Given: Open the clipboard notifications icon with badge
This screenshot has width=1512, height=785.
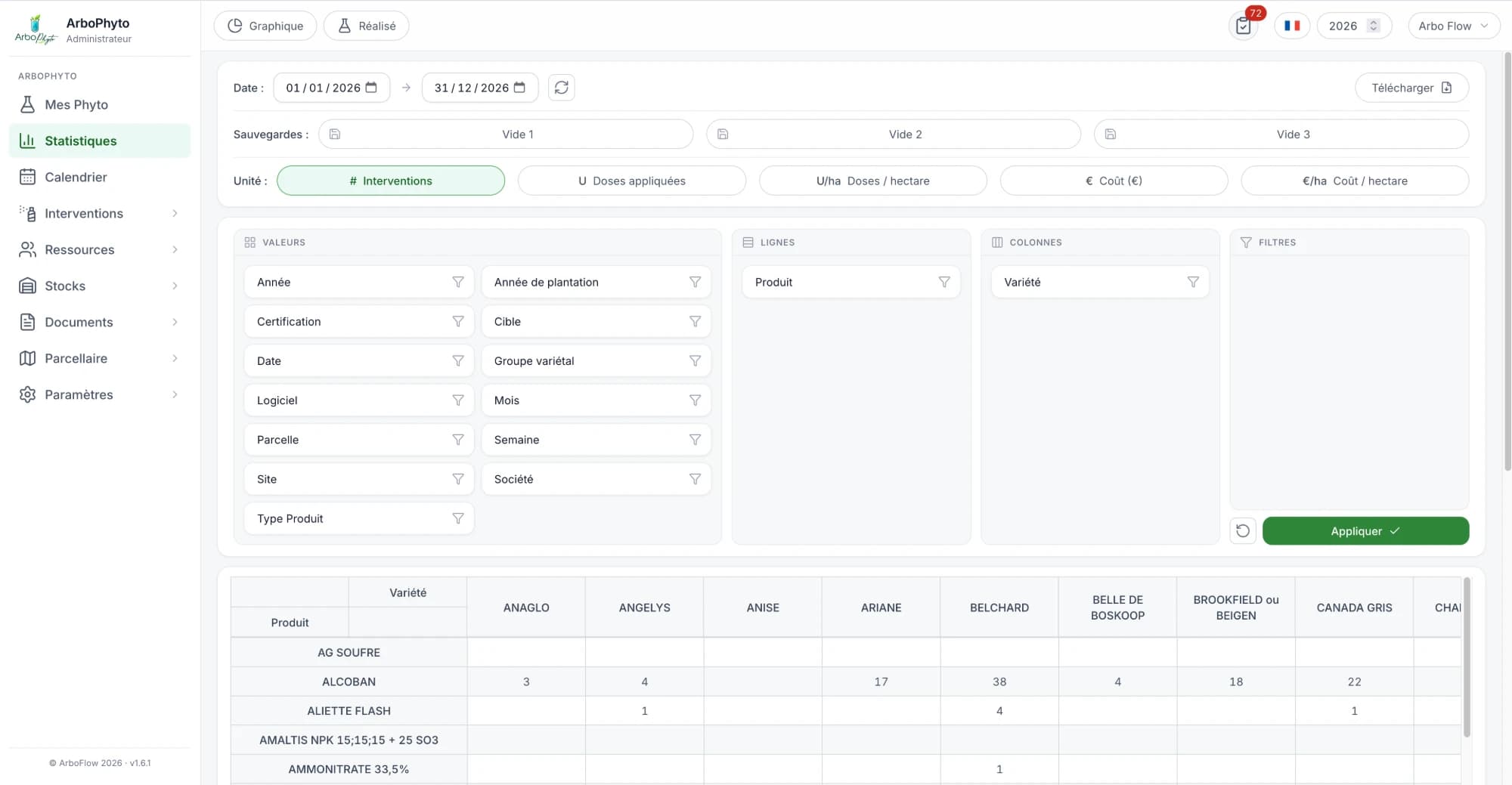Looking at the screenshot, I should pyautogui.click(x=1244, y=26).
